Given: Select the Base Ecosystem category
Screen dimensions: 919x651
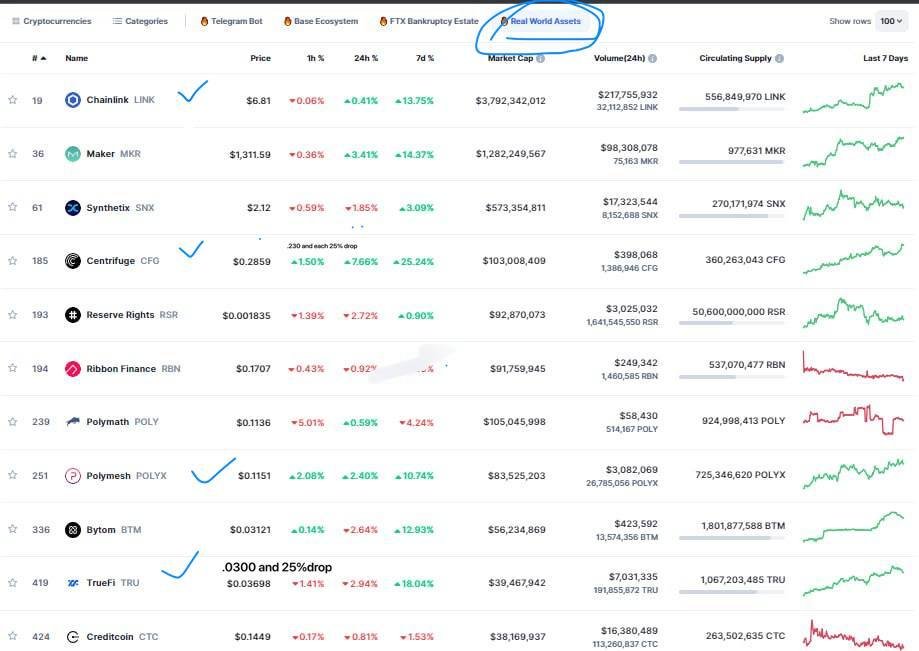Looking at the screenshot, I should point(321,21).
